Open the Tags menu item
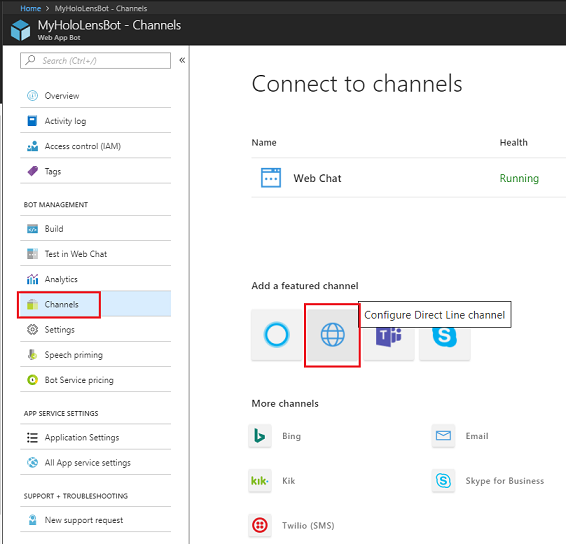Screen dimensions: 566x544 [95, 171]
